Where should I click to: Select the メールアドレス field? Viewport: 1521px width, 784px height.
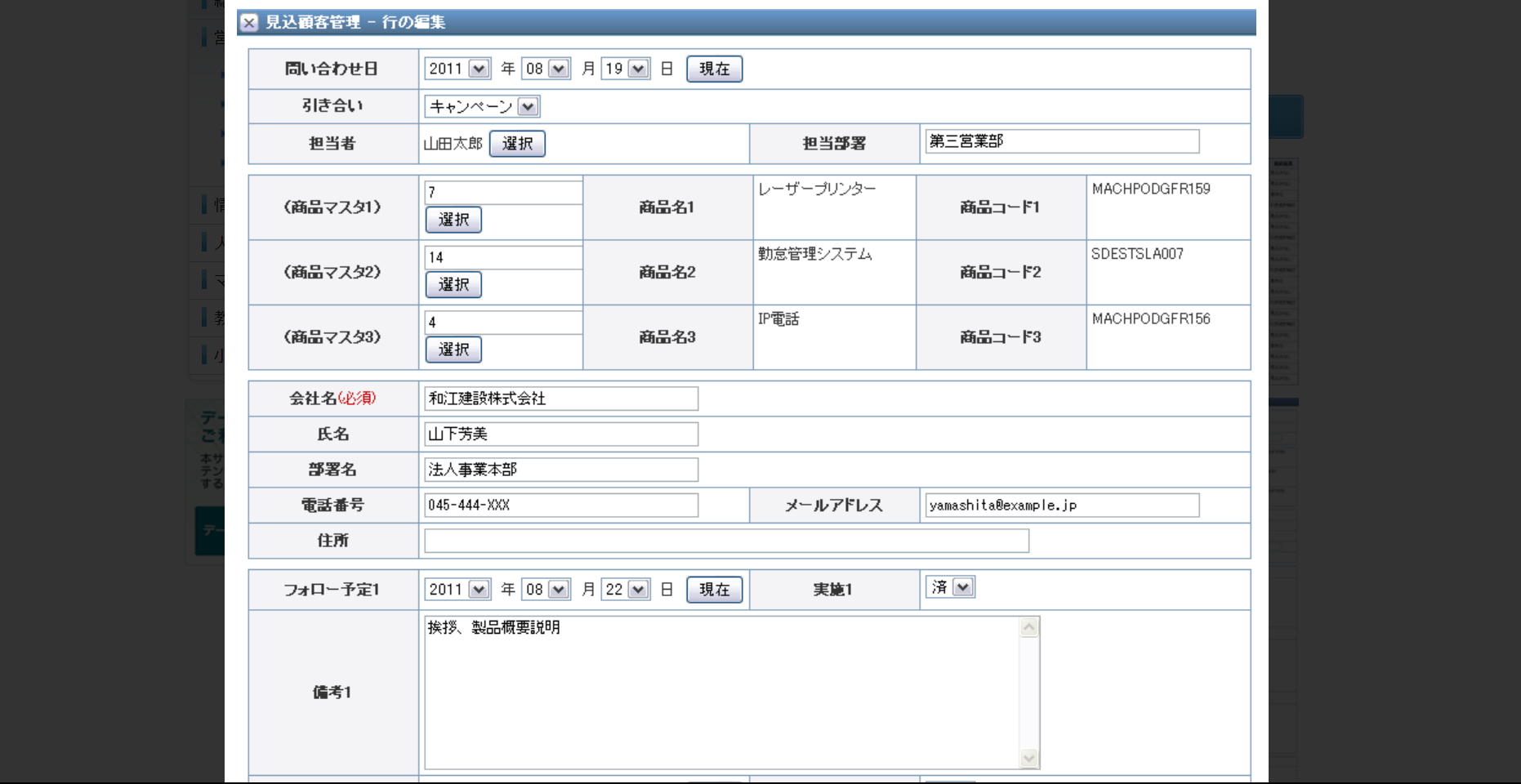pos(1060,505)
